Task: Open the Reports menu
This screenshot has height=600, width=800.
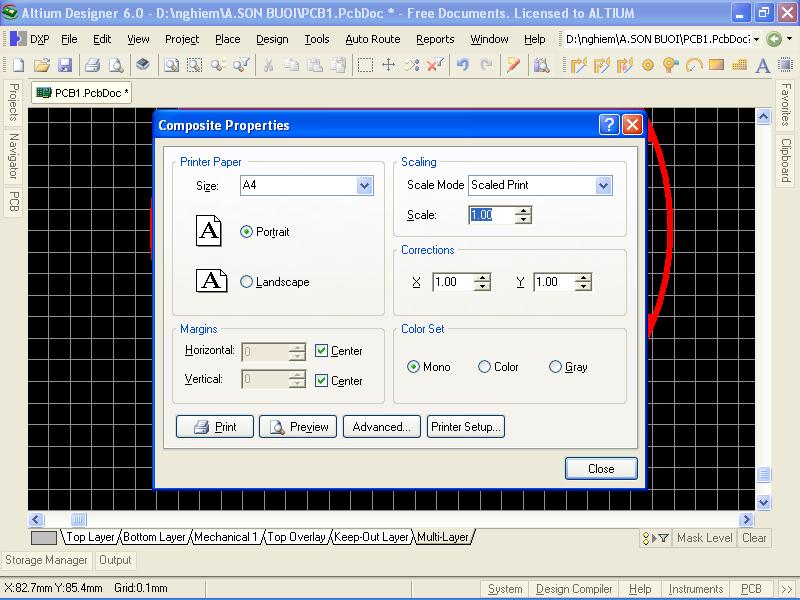Action: click(435, 39)
